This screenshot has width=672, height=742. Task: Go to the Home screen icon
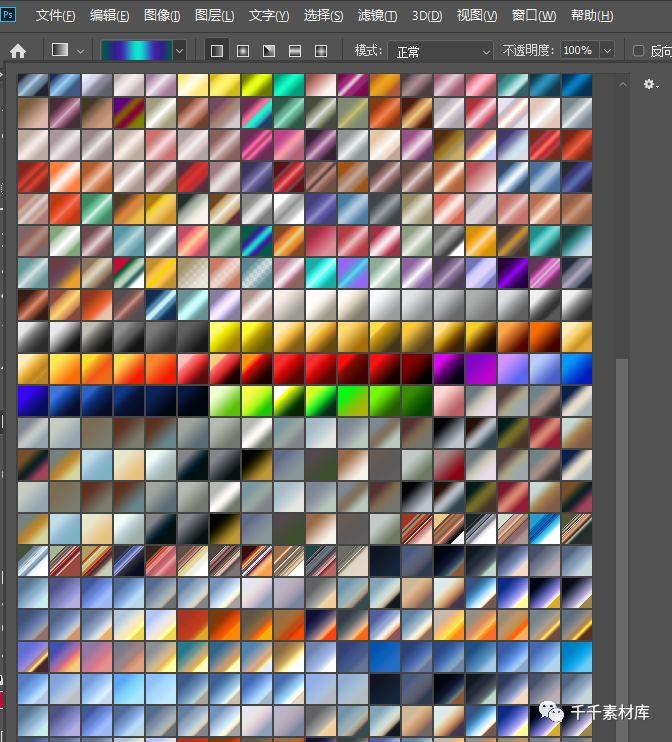(x=18, y=51)
